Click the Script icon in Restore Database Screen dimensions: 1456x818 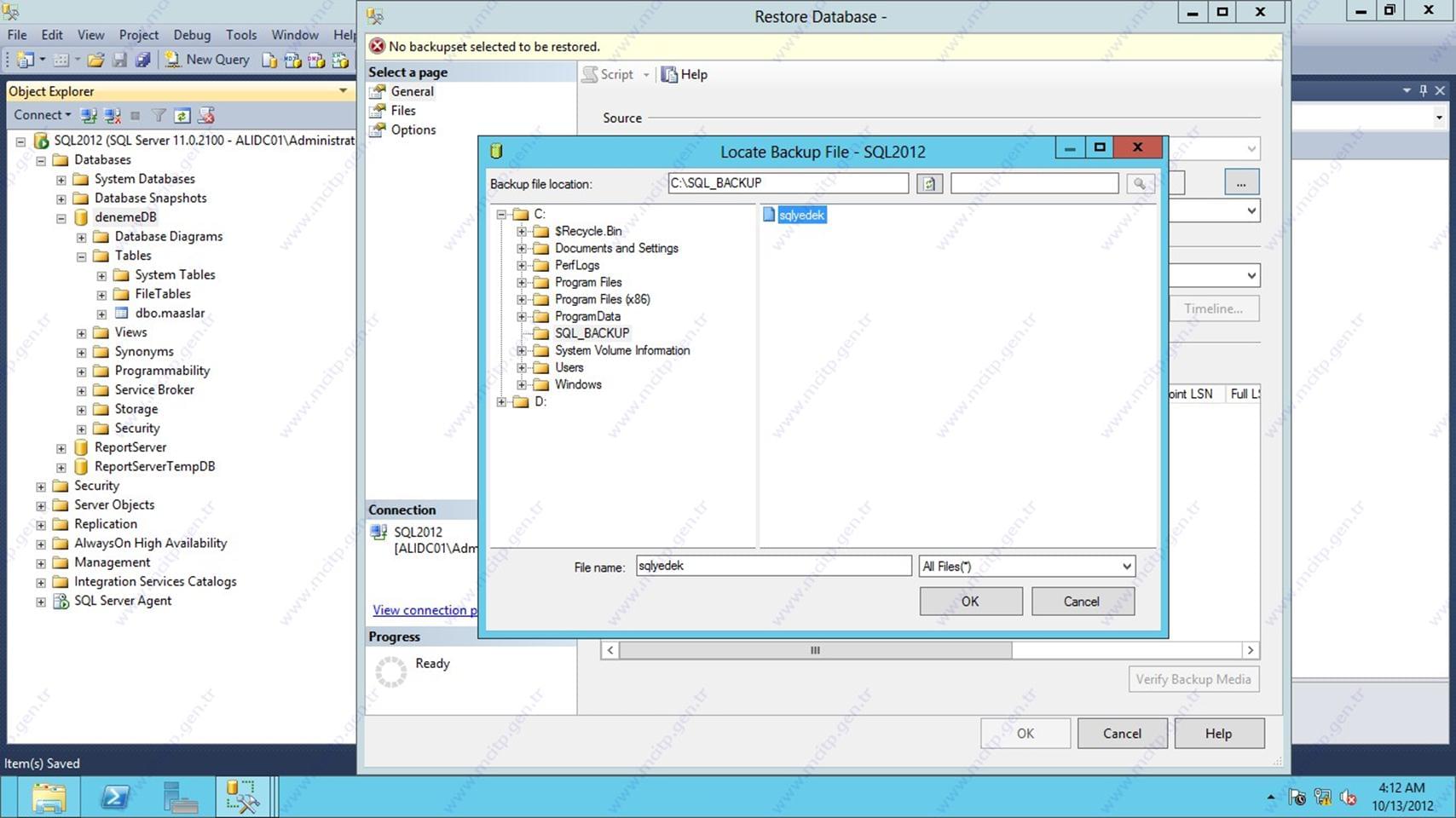point(589,74)
